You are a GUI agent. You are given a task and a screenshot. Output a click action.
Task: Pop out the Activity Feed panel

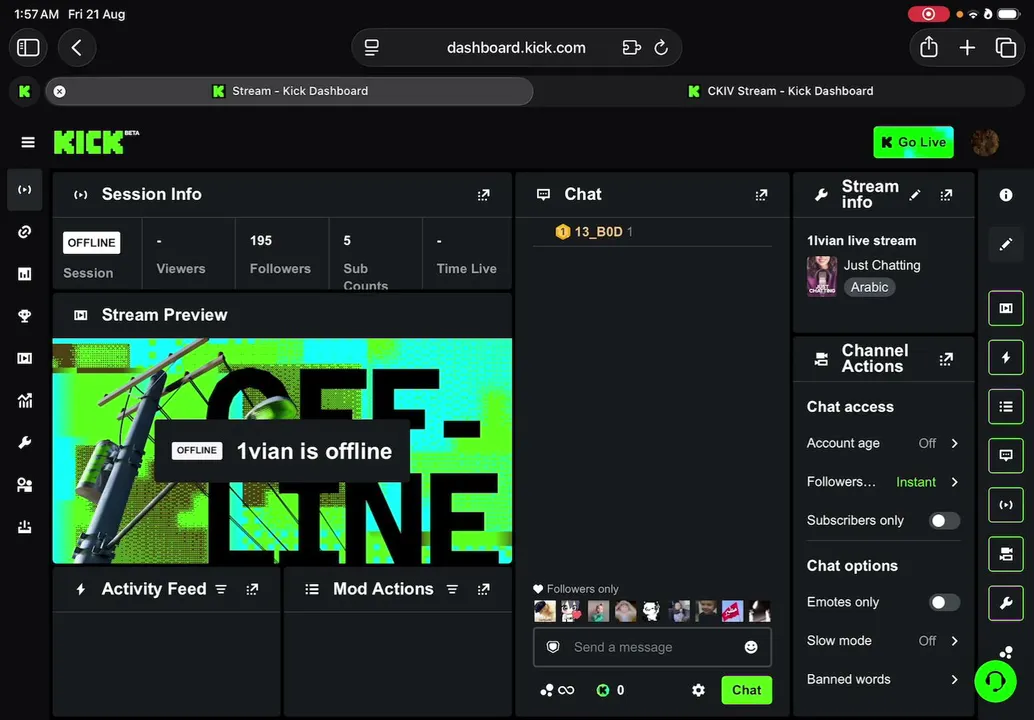click(252, 589)
